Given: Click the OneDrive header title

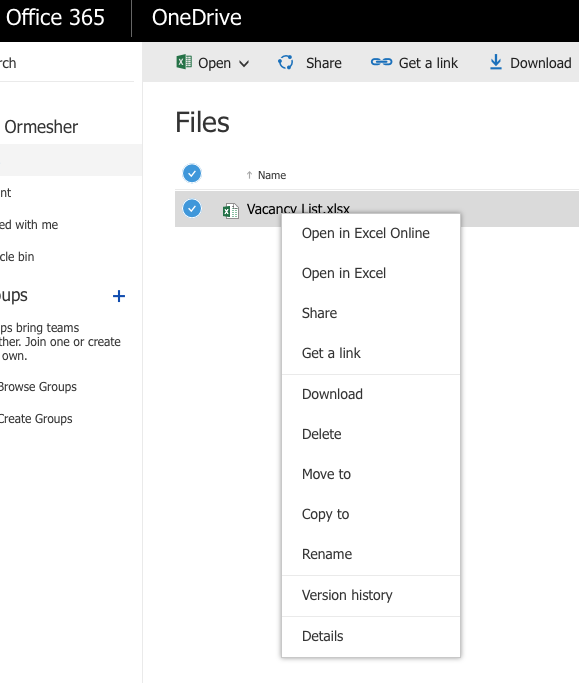Looking at the screenshot, I should click(196, 17).
